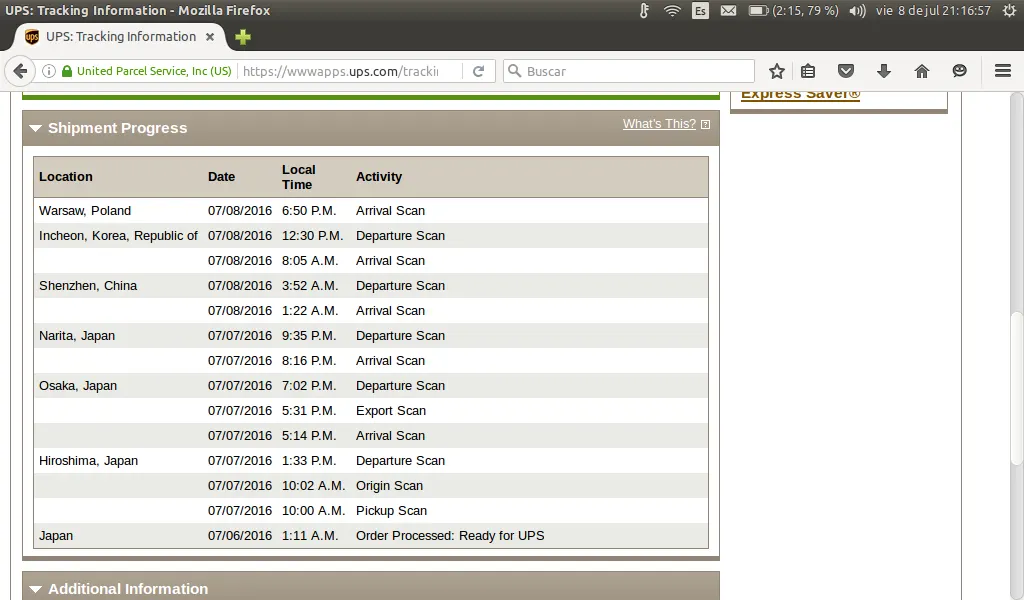Click the Export Scan activity entry
The height and width of the screenshot is (600, 1024).
point(391,411)
